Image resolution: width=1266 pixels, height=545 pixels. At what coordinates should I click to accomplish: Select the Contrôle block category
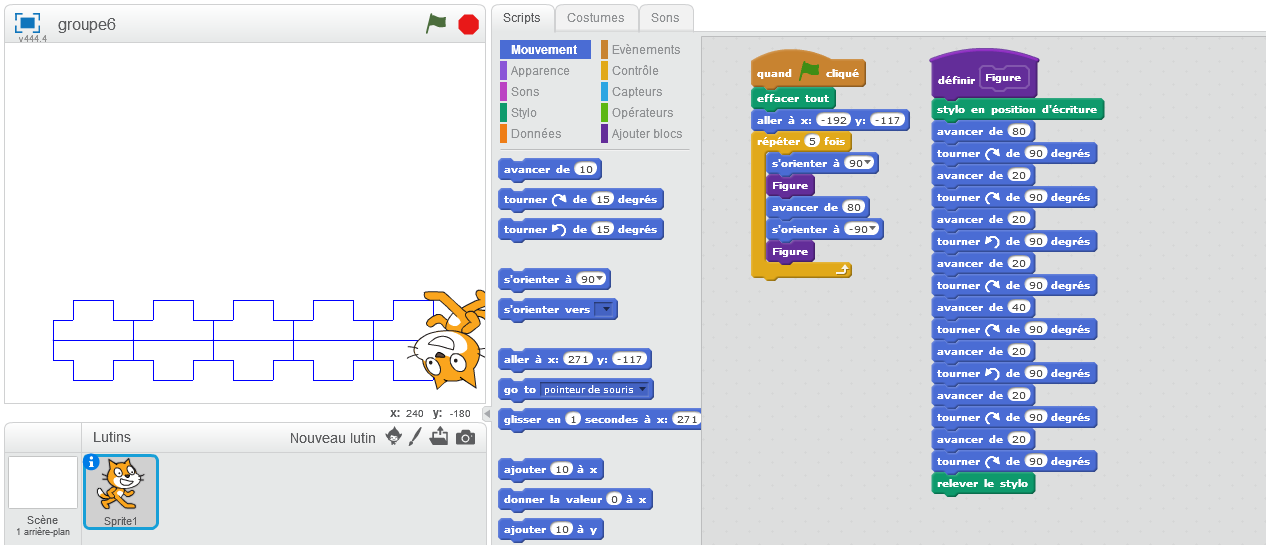tap(635, 71)
